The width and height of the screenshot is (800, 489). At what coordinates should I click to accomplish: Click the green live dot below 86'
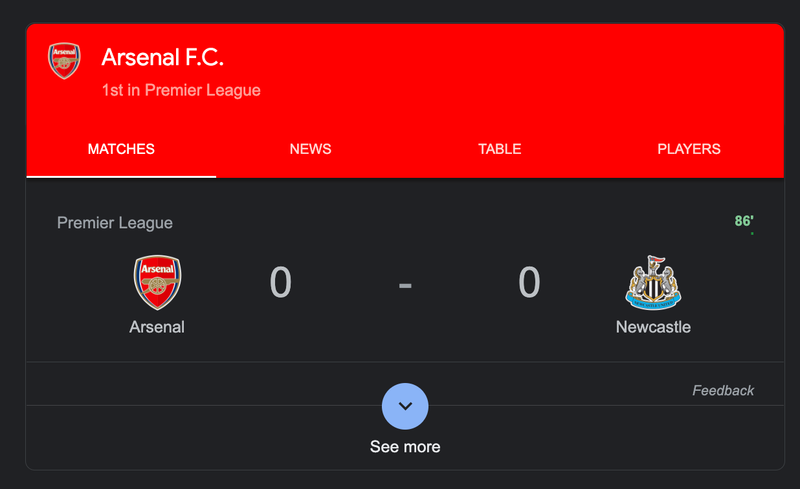(752, 234)
